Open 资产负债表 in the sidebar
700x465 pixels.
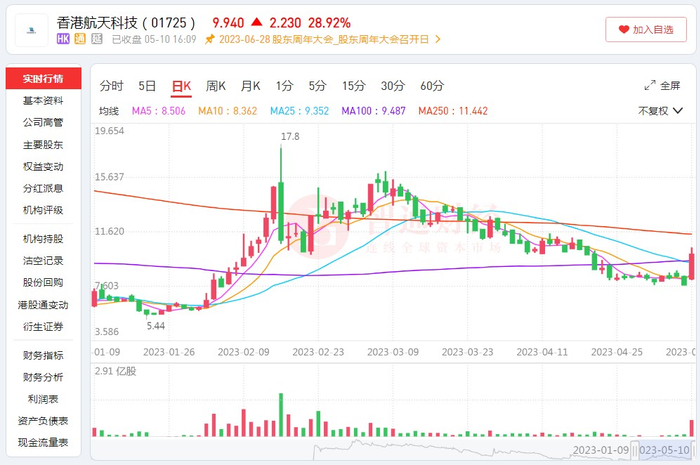pyautogui.click(x=43, y=421)
